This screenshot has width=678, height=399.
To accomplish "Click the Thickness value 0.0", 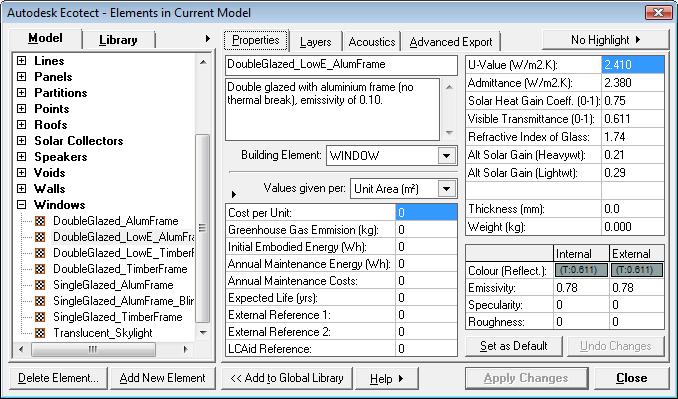I will coord(633,209).
